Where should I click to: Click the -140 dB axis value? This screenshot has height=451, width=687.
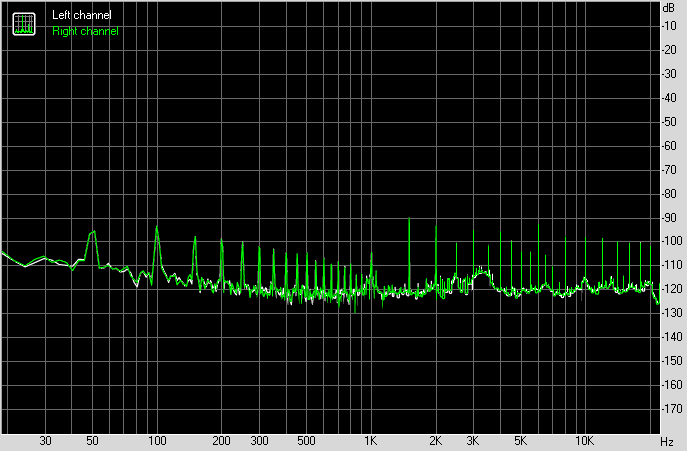point(672,337)
